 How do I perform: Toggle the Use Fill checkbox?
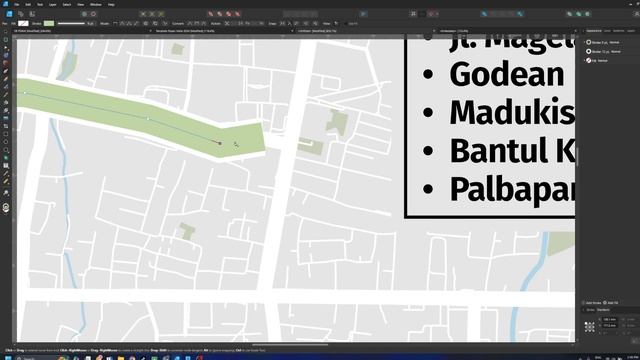click(346, 24)
